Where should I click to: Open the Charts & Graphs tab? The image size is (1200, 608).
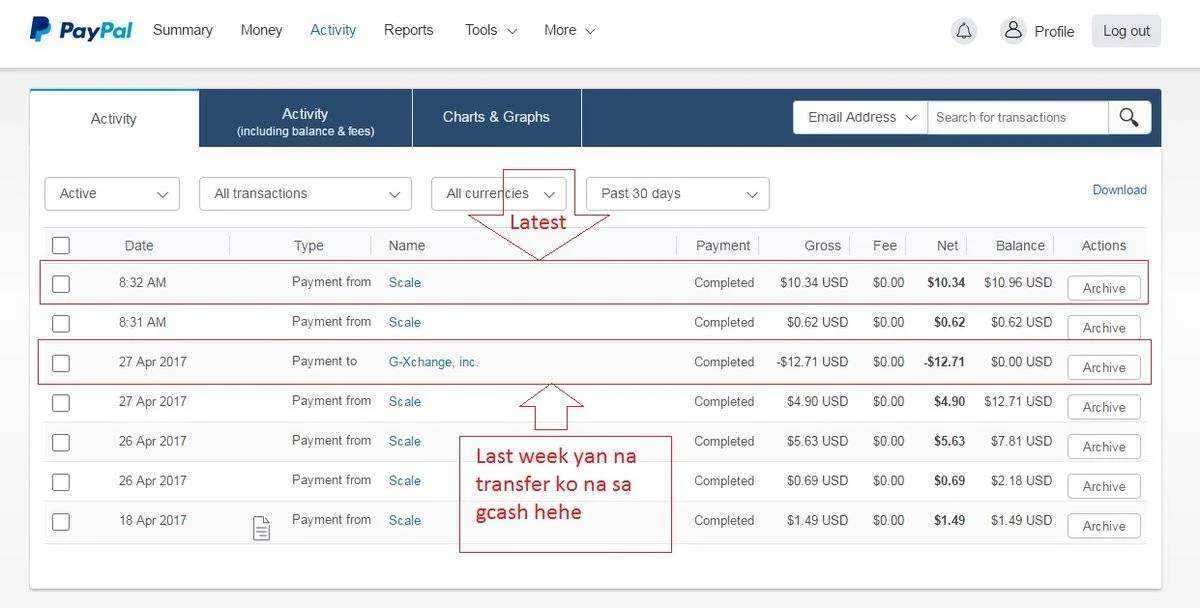coord(496,118)
